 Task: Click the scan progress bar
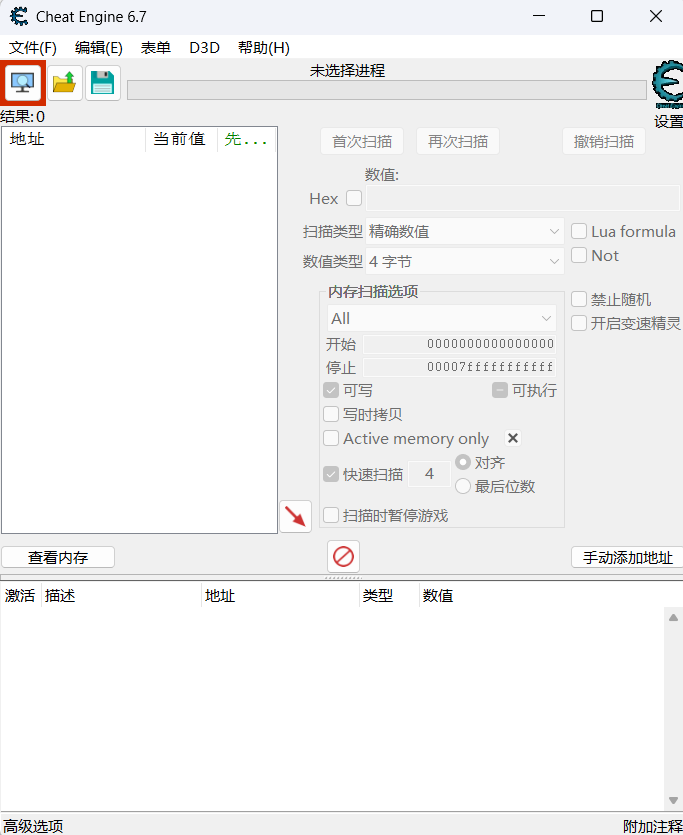click(387, 90)
